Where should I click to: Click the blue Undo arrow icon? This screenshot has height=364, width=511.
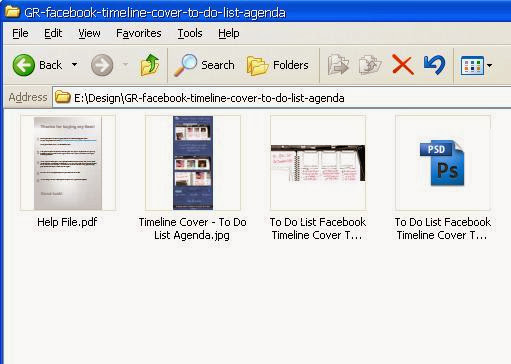coord(434,65)
